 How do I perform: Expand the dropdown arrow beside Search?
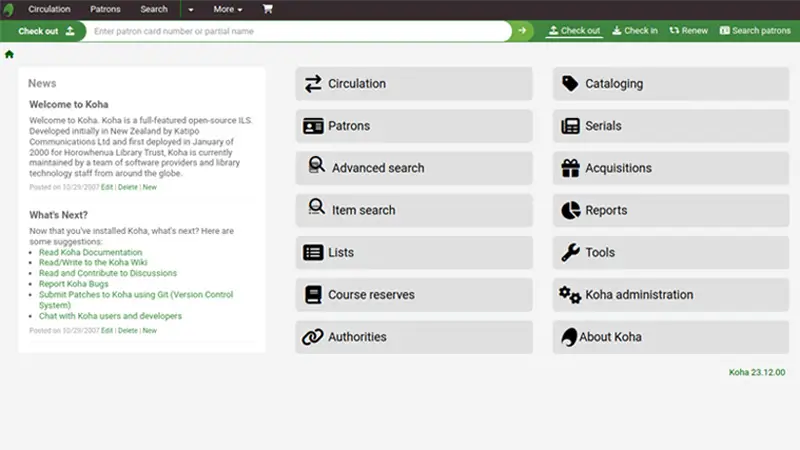[190, 9]
